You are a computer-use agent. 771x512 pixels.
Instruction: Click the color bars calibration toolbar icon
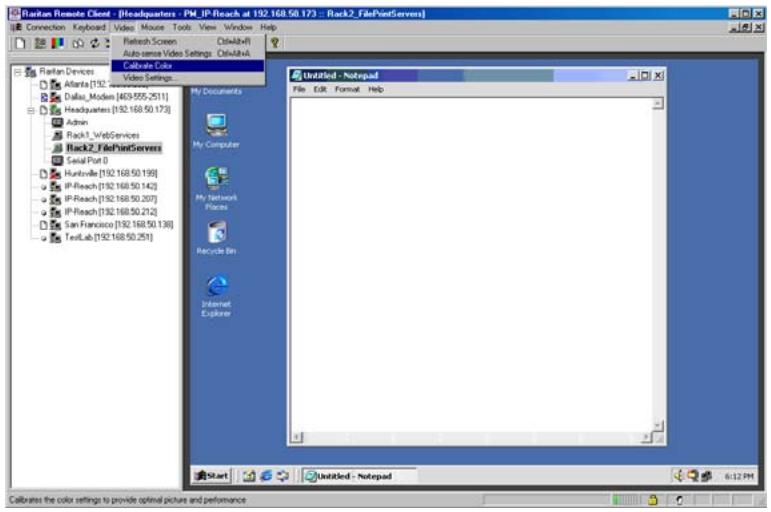tap(58, 43)
